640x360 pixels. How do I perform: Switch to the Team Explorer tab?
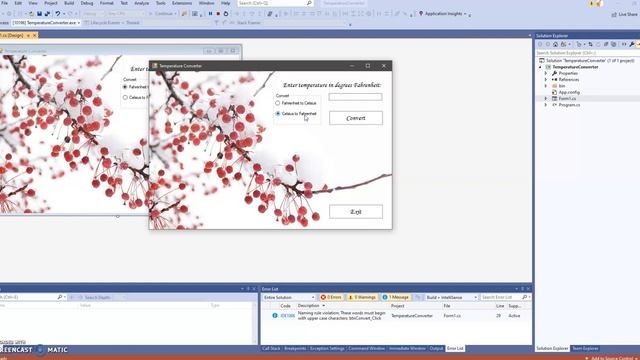tap(585, 349)
